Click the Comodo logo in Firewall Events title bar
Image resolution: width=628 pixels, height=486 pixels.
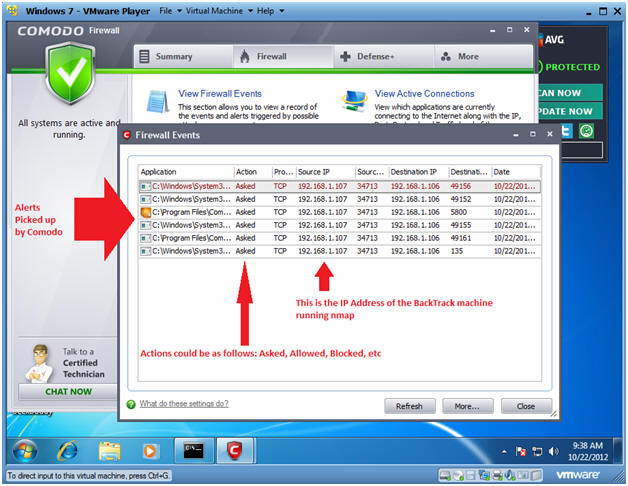(x=127, y=135)
